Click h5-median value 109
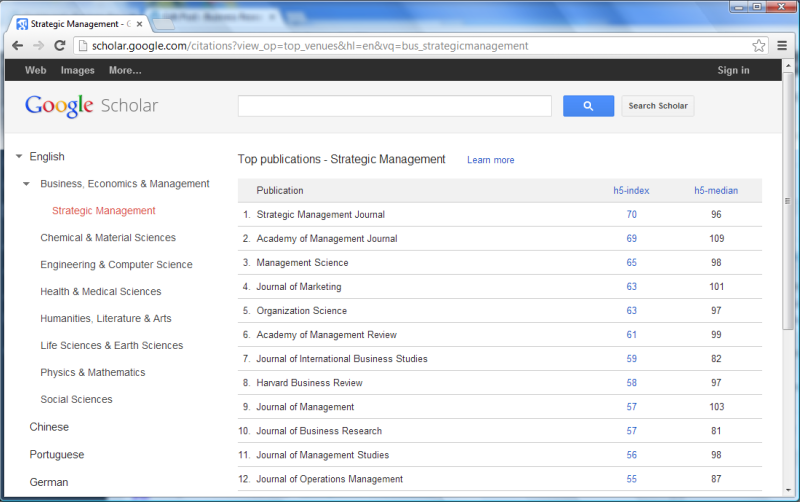The height and width of the screenshot is (502, 800). click(716, 239)
